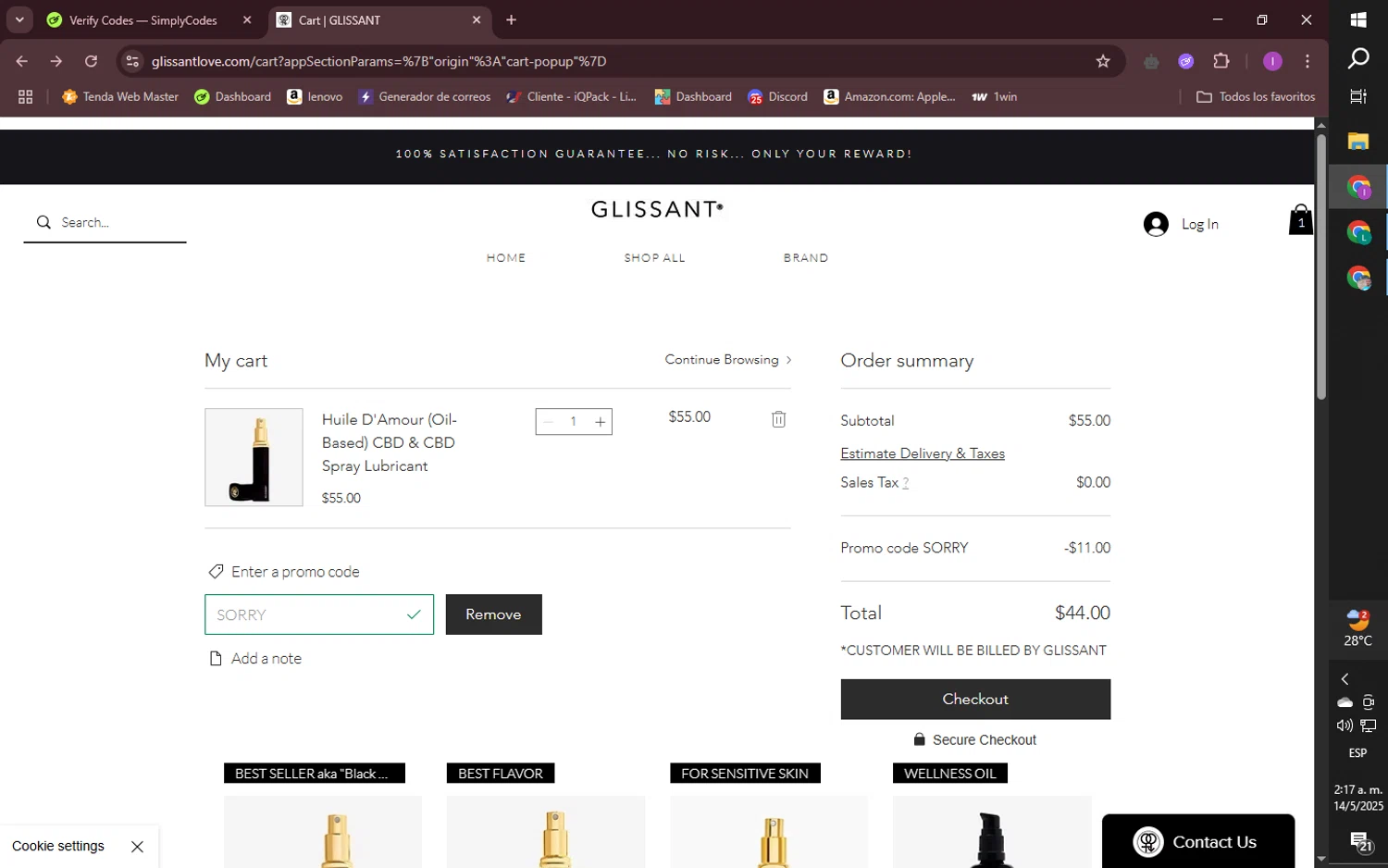Screen dimensions: 1388x868
Task: Click the search magnifier icon in header
Action: (x=43, y=222)
